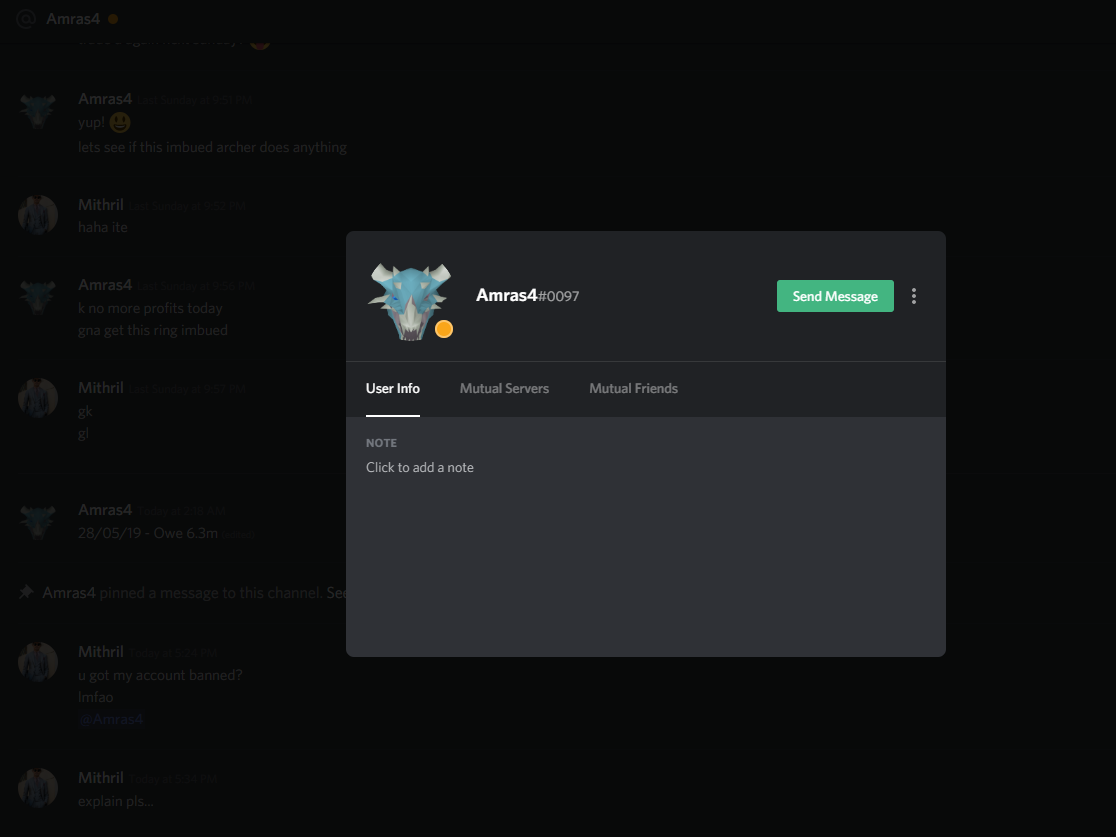Click message "gna get this ring imbued"
This screenshot has height=837, width=1116.
point(152,330)
